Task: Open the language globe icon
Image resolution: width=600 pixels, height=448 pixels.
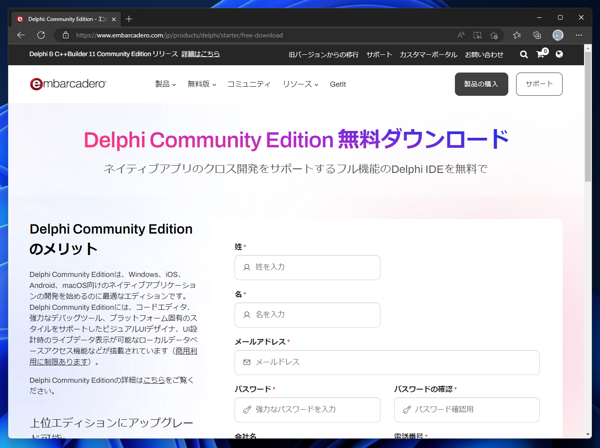Action: (x=559, y=54)
